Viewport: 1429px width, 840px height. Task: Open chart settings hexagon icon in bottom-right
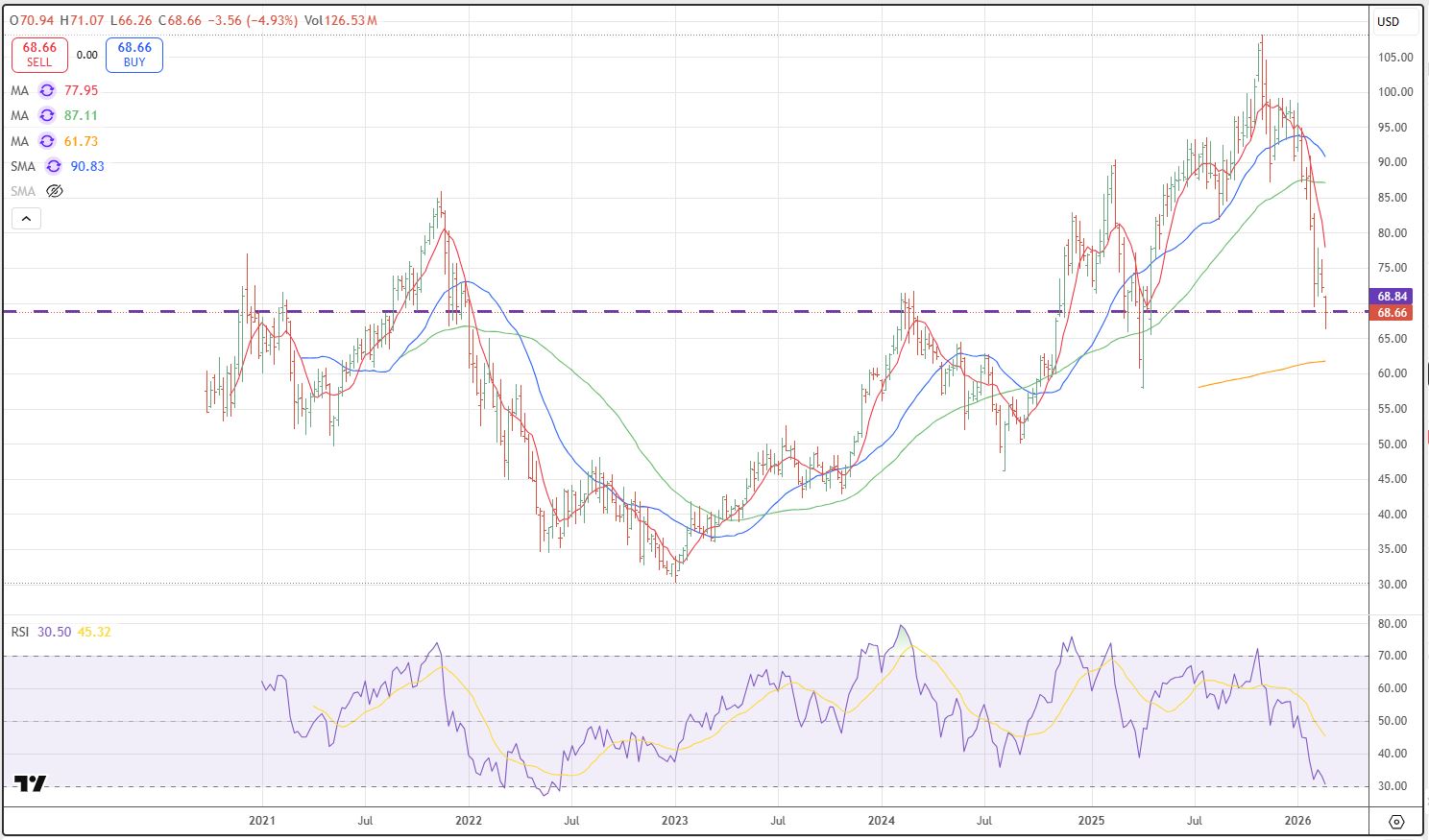[1396, 822]
